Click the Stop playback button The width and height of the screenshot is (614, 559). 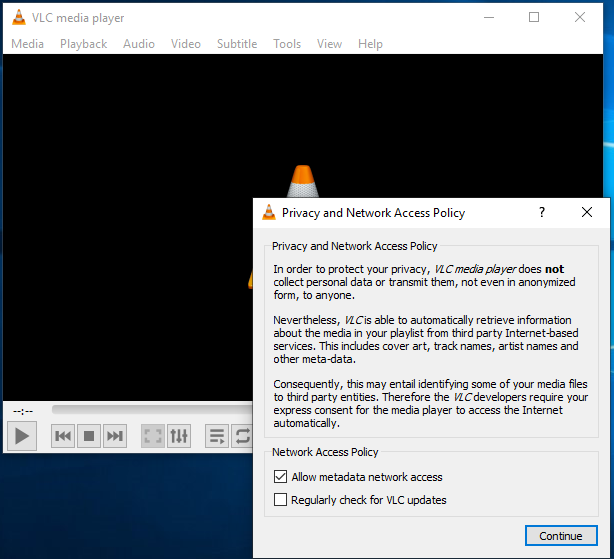[89, 436]
